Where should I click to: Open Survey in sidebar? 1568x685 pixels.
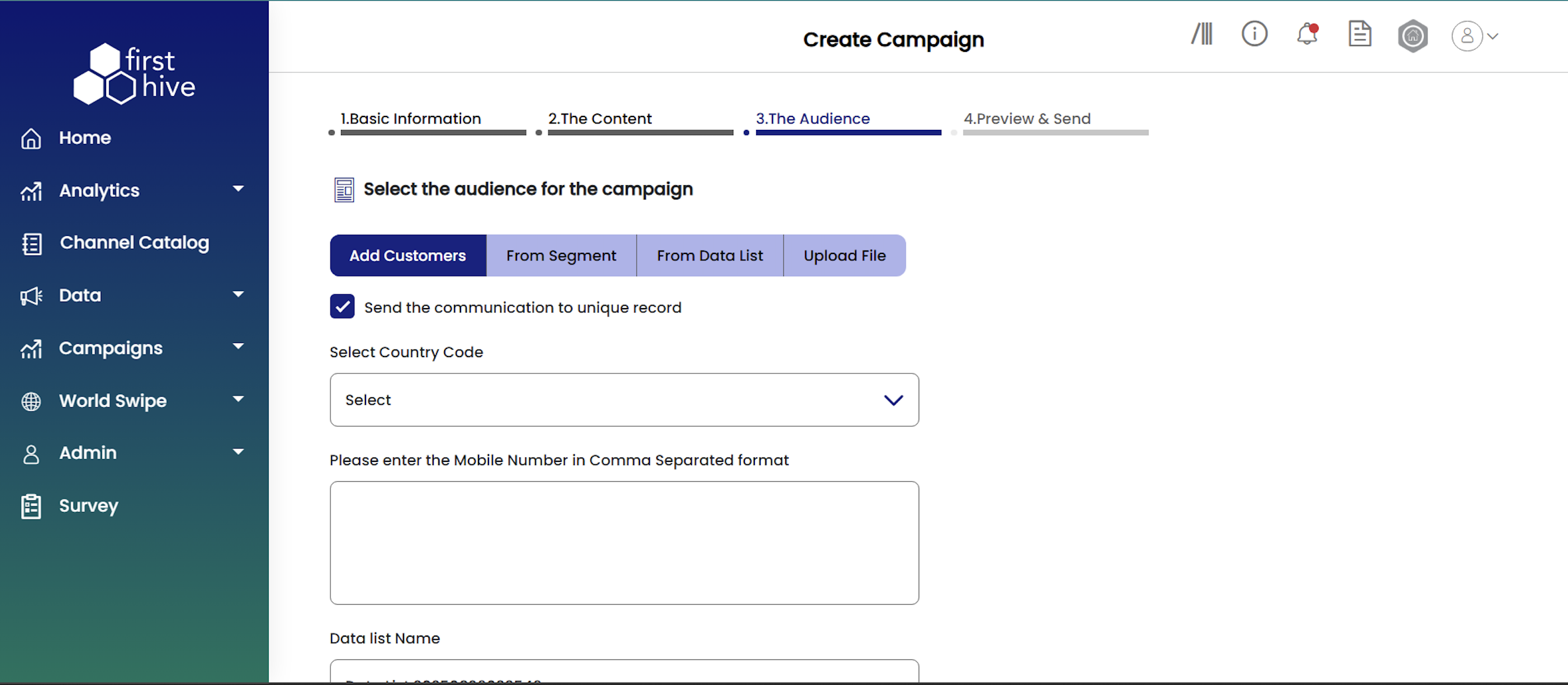89,506
